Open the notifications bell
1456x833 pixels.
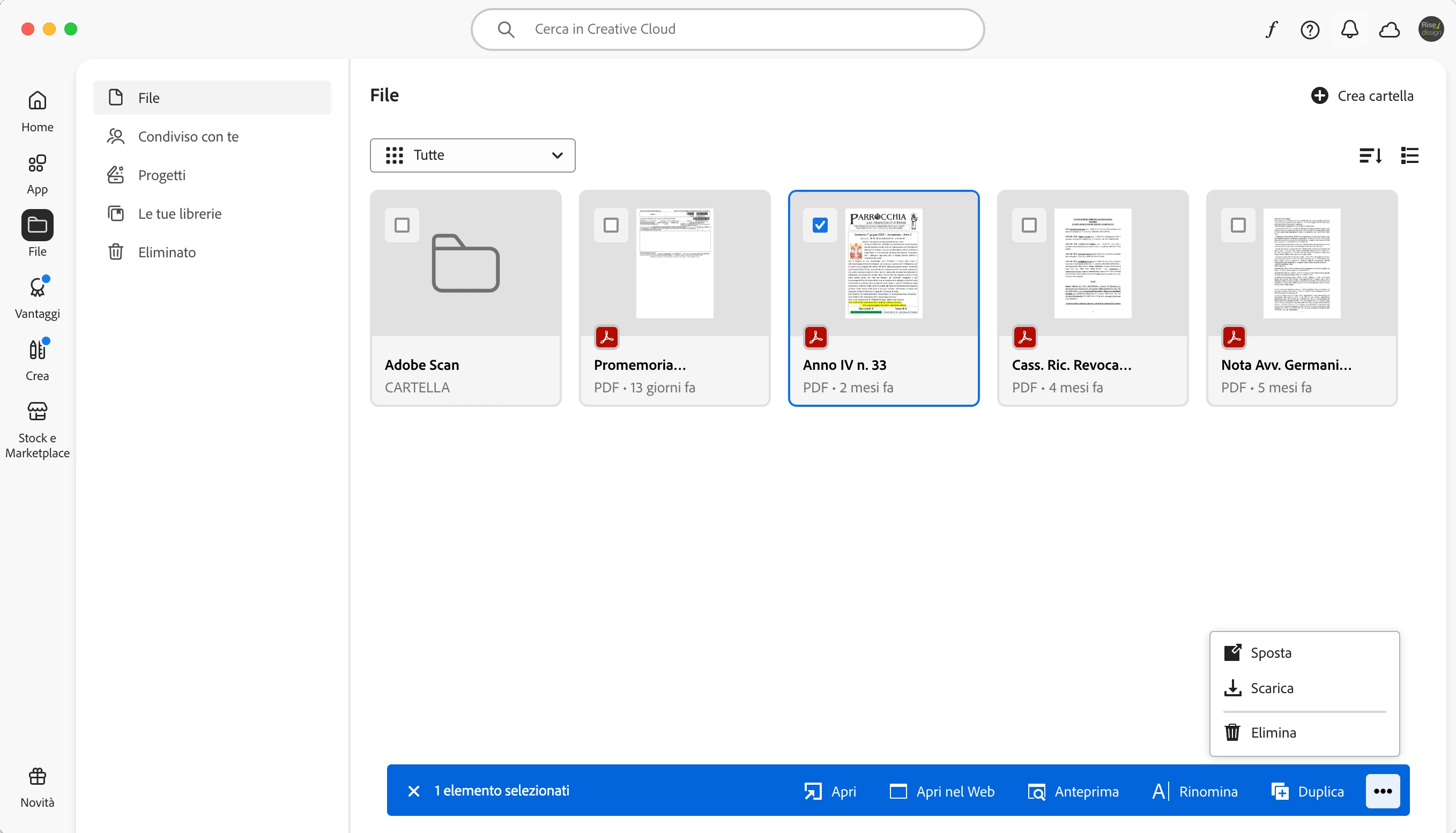tap(1350, 29)
